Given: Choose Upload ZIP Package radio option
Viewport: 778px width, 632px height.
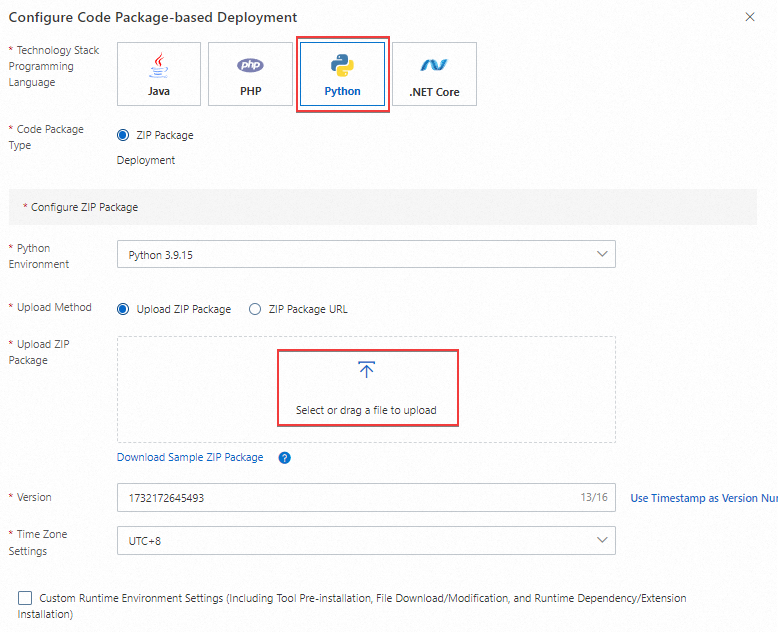Looking at the screenshot, I should click(x=123, y=309).
